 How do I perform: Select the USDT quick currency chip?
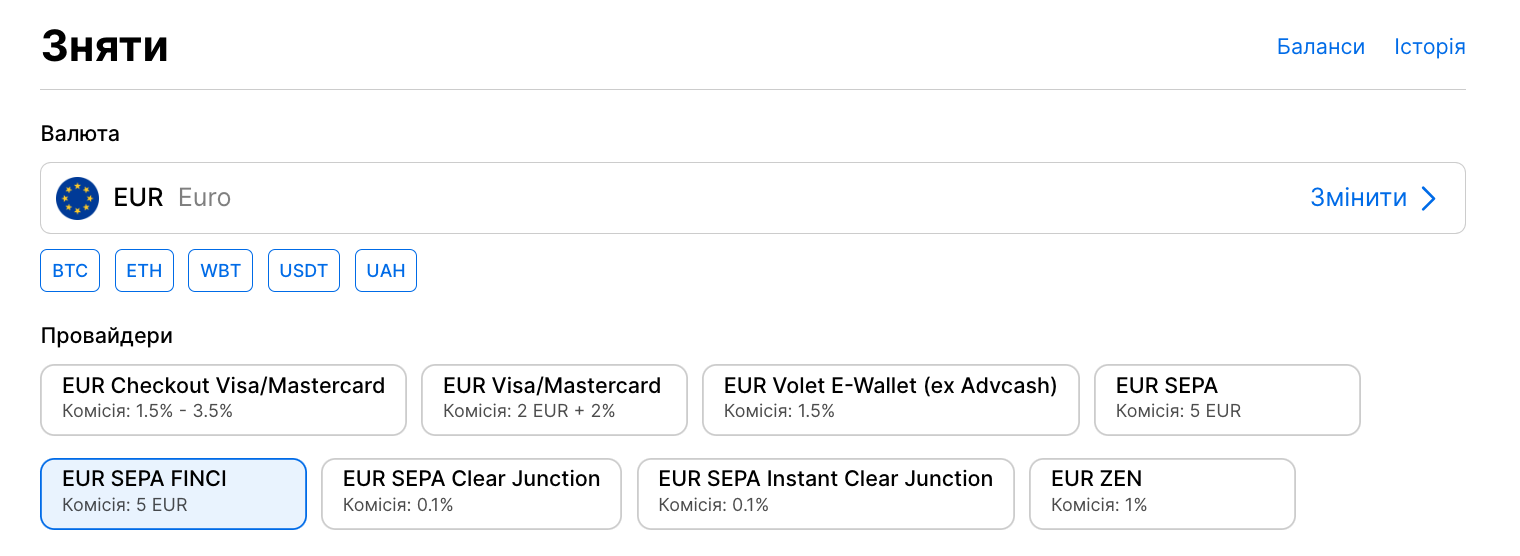pos(304,271)
